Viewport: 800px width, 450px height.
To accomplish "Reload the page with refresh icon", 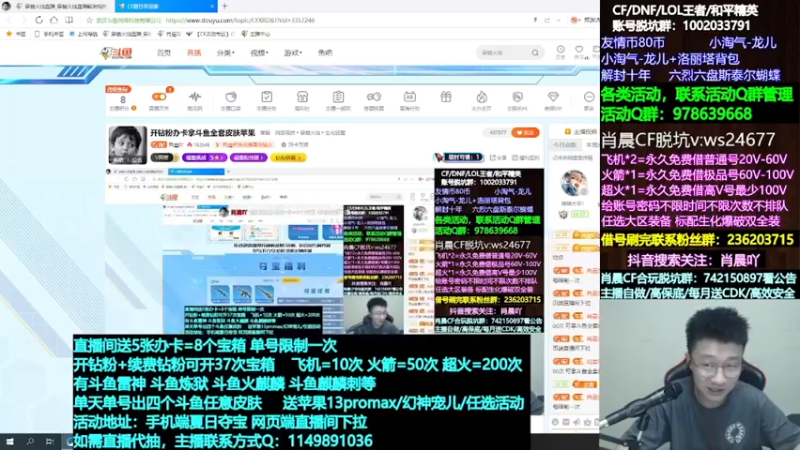I will click(x=39, y=20).
